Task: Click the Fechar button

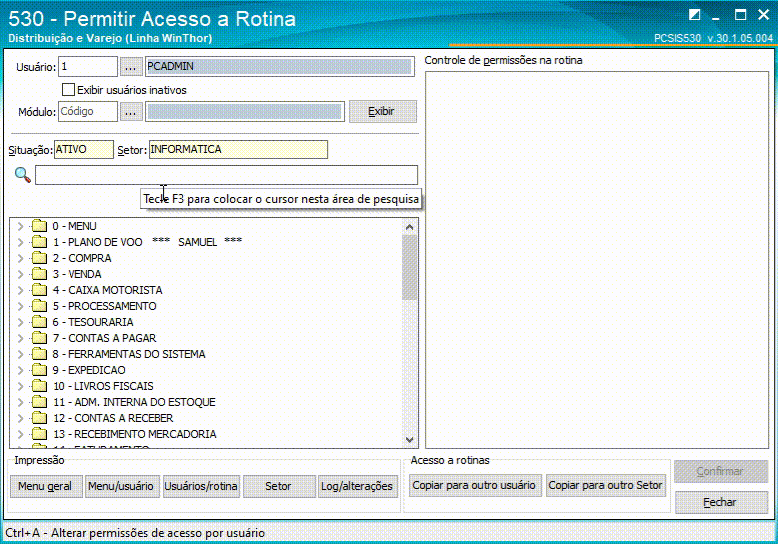Action: [x=720, y=502]
